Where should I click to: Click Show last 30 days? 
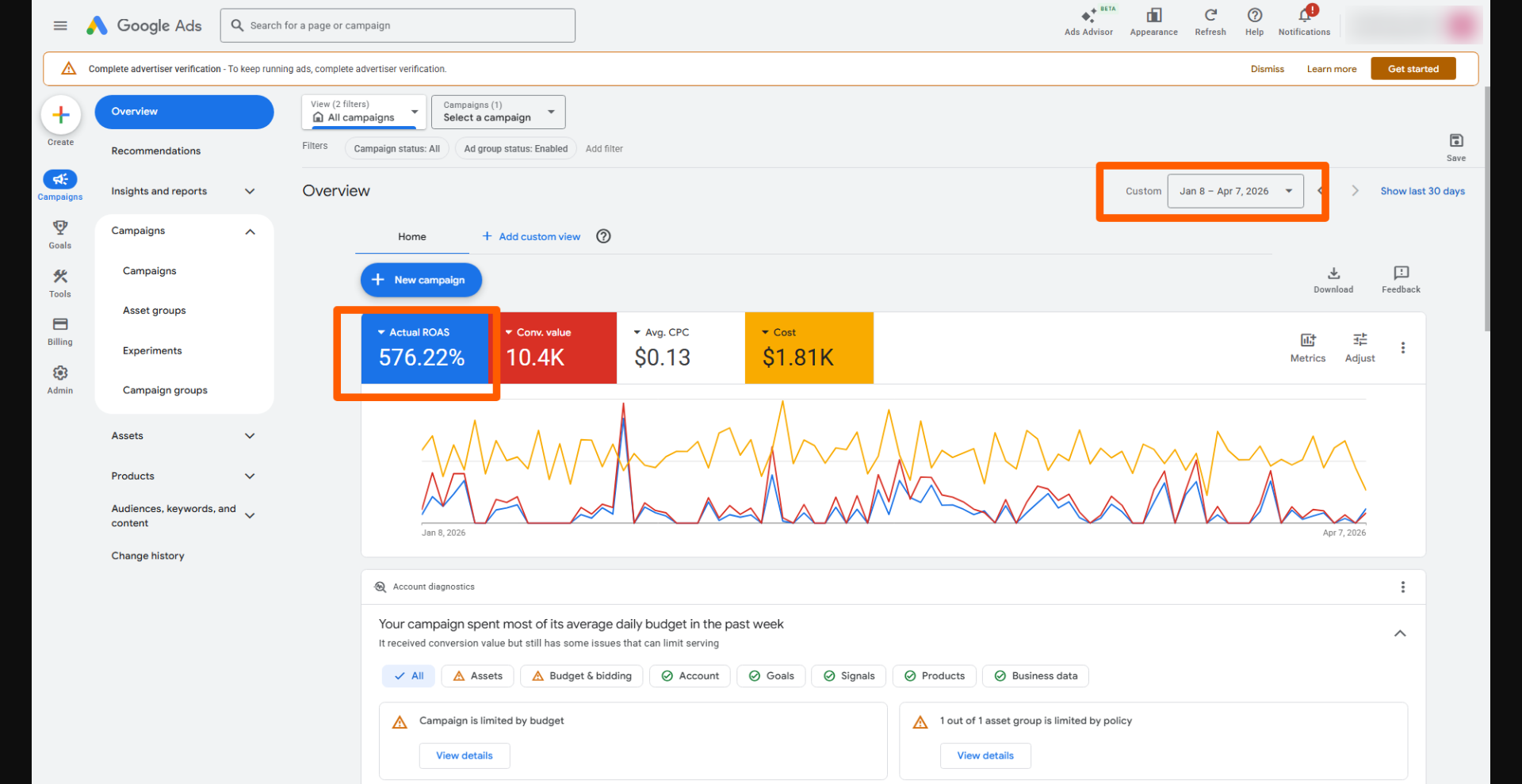[1422, 191]
